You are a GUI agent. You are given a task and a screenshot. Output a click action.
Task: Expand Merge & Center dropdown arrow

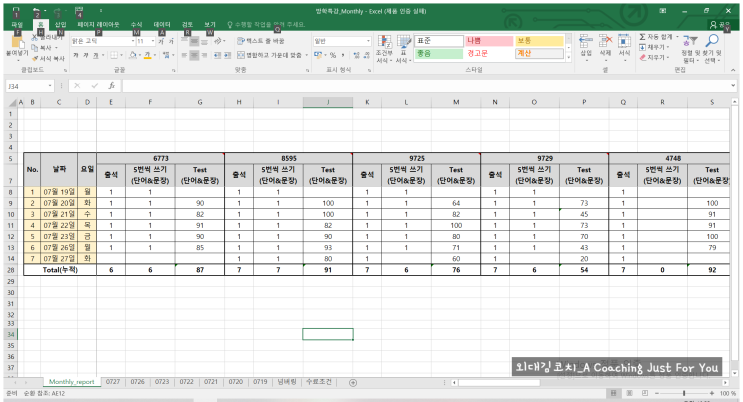tap(307, 55)
